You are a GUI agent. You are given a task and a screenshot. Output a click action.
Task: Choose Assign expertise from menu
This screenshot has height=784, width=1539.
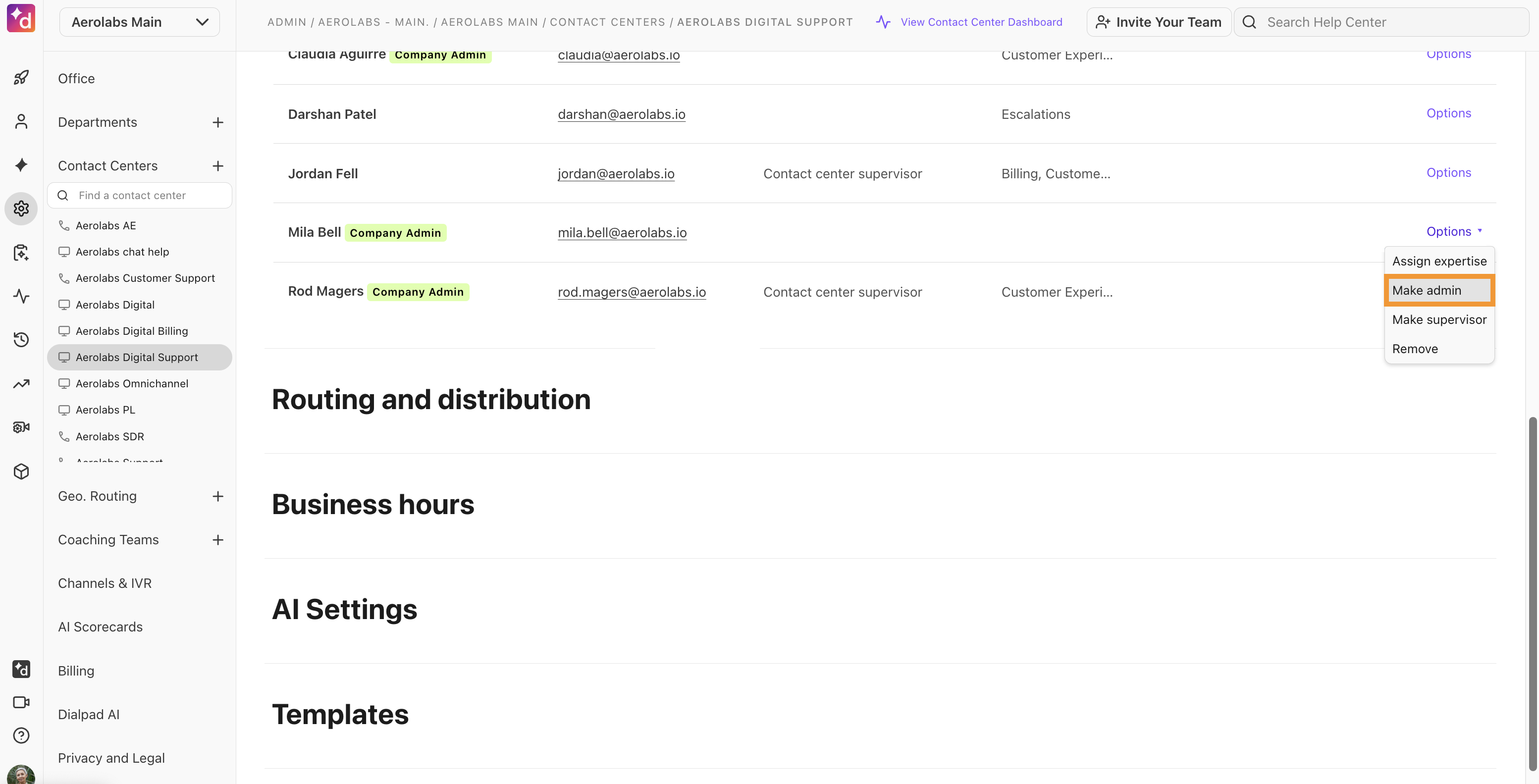(x=1439, y=261)
